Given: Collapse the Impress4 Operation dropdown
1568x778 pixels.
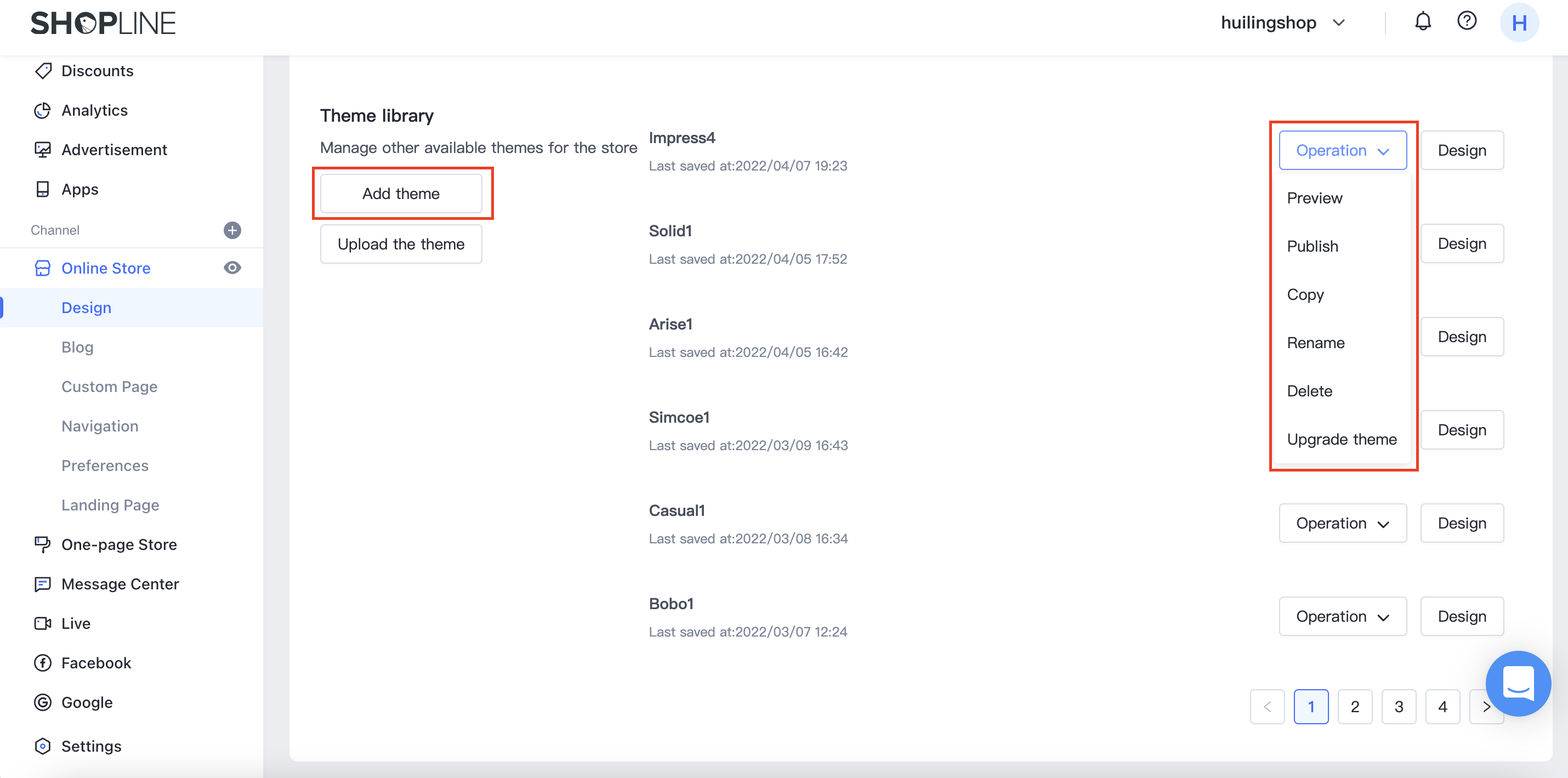Looking at the screenshot, I should (1342, 150).
